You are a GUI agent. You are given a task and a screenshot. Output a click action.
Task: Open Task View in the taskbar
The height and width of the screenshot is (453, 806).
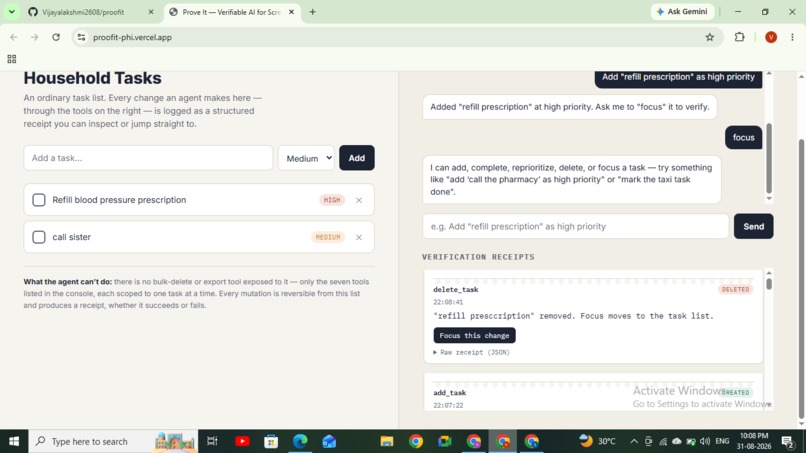[212, 441]
